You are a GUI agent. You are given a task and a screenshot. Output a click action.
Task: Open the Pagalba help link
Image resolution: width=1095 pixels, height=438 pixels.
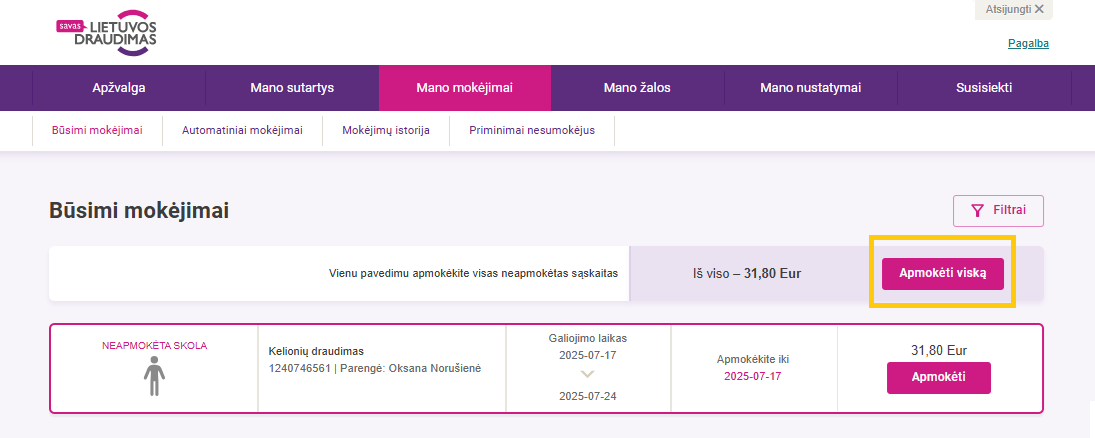point(1028,43)
